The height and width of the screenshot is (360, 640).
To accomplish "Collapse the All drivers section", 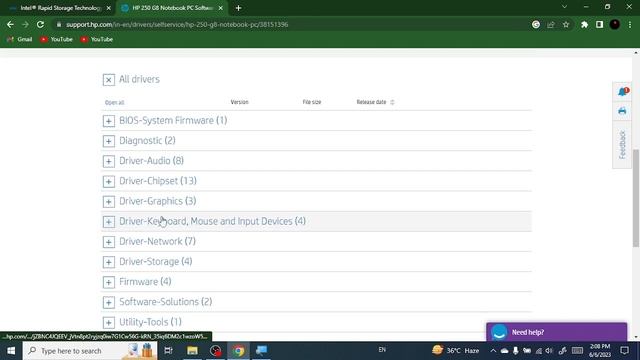I will (109, 80).
